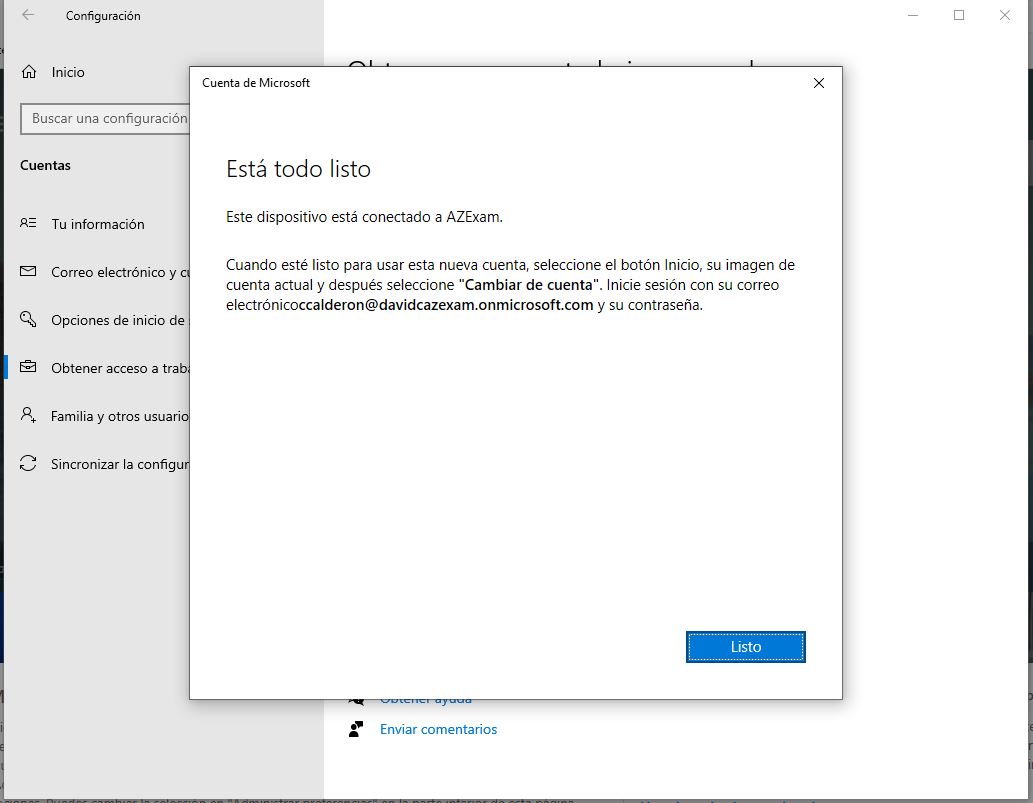Click the Opciones de inicio key icon
This screenshot has height=803, width=1033.
click(x=28, y=319)
